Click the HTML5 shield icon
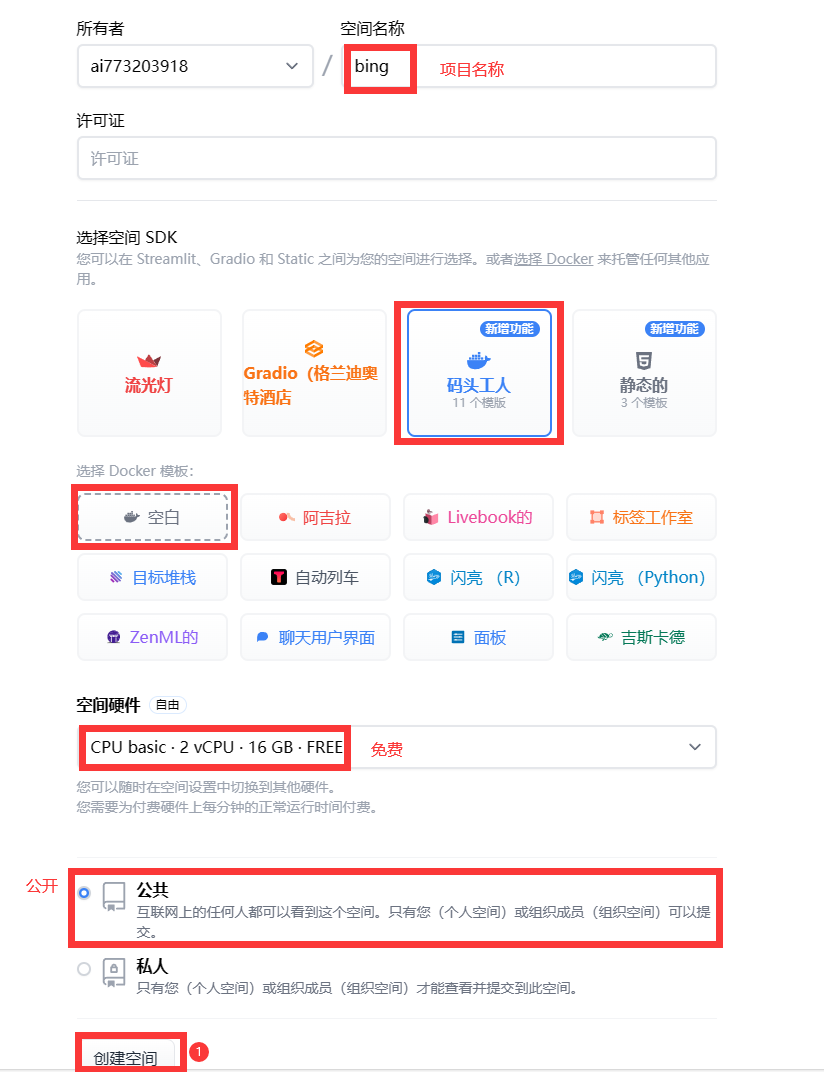824x1072 pixels. [x=644, y=360]
